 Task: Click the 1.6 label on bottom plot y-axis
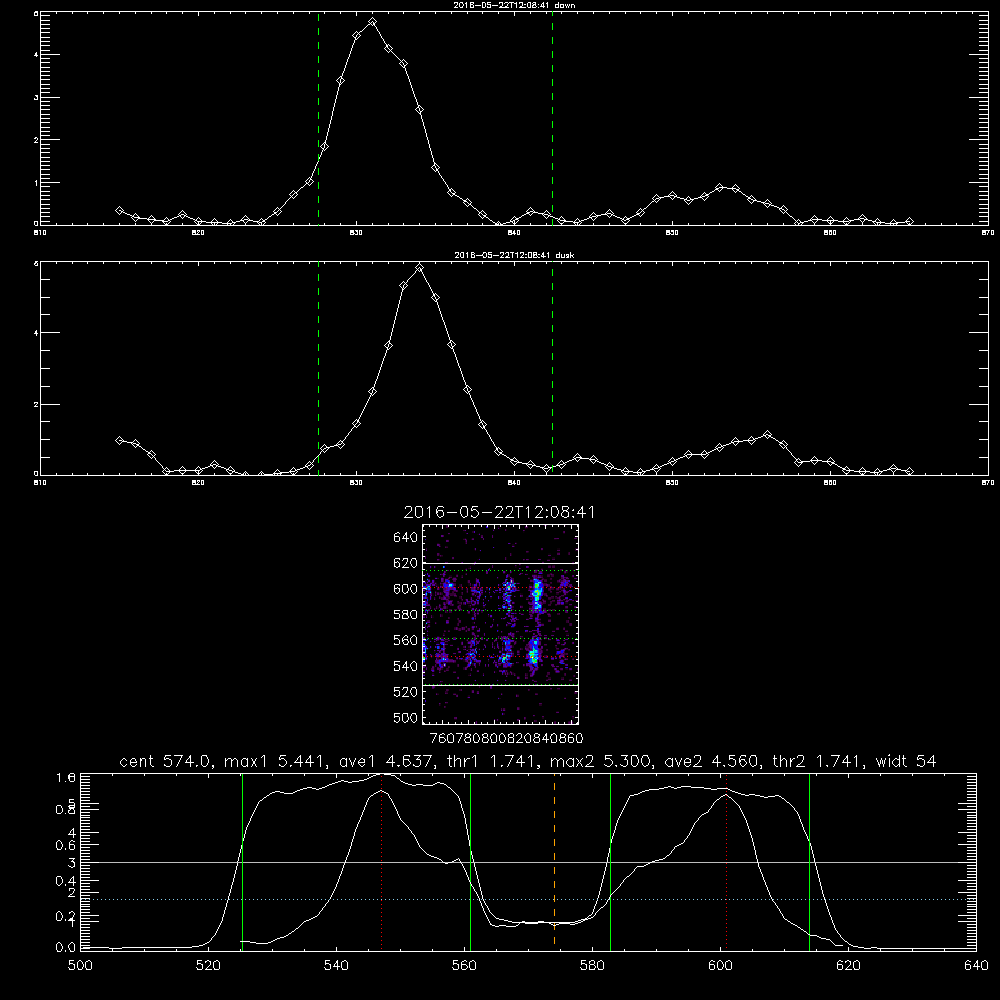click(x=66, y=777)
